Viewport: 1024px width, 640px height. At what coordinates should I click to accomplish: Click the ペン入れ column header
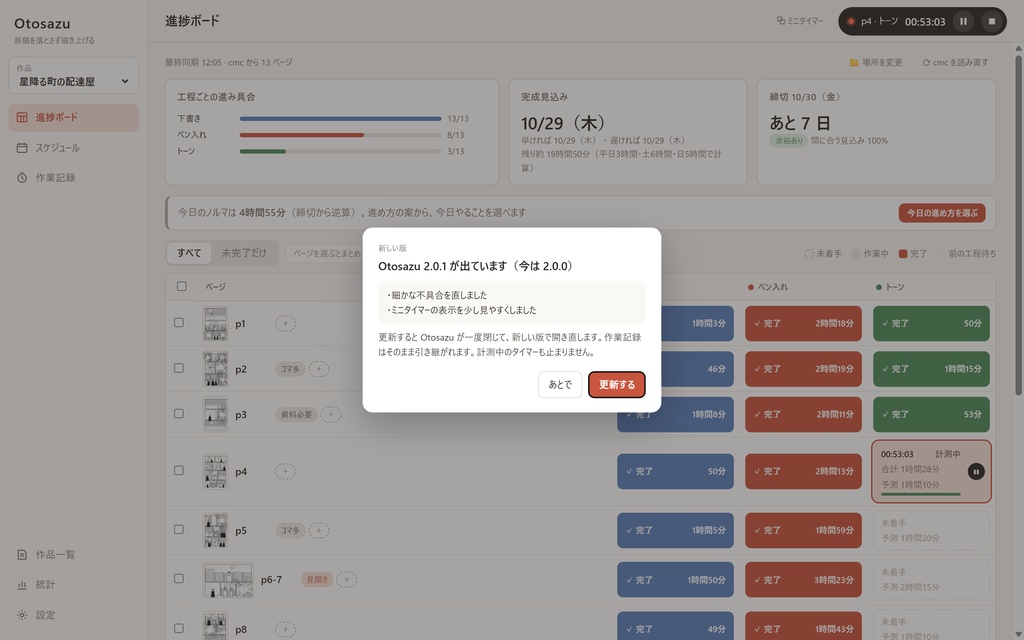click(x=768, y=287)
